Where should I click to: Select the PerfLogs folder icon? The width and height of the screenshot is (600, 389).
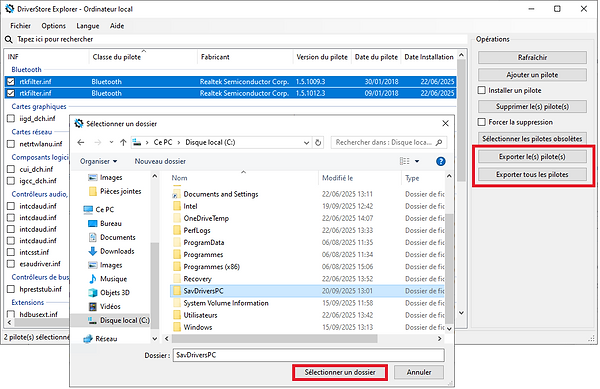(177, 230)
